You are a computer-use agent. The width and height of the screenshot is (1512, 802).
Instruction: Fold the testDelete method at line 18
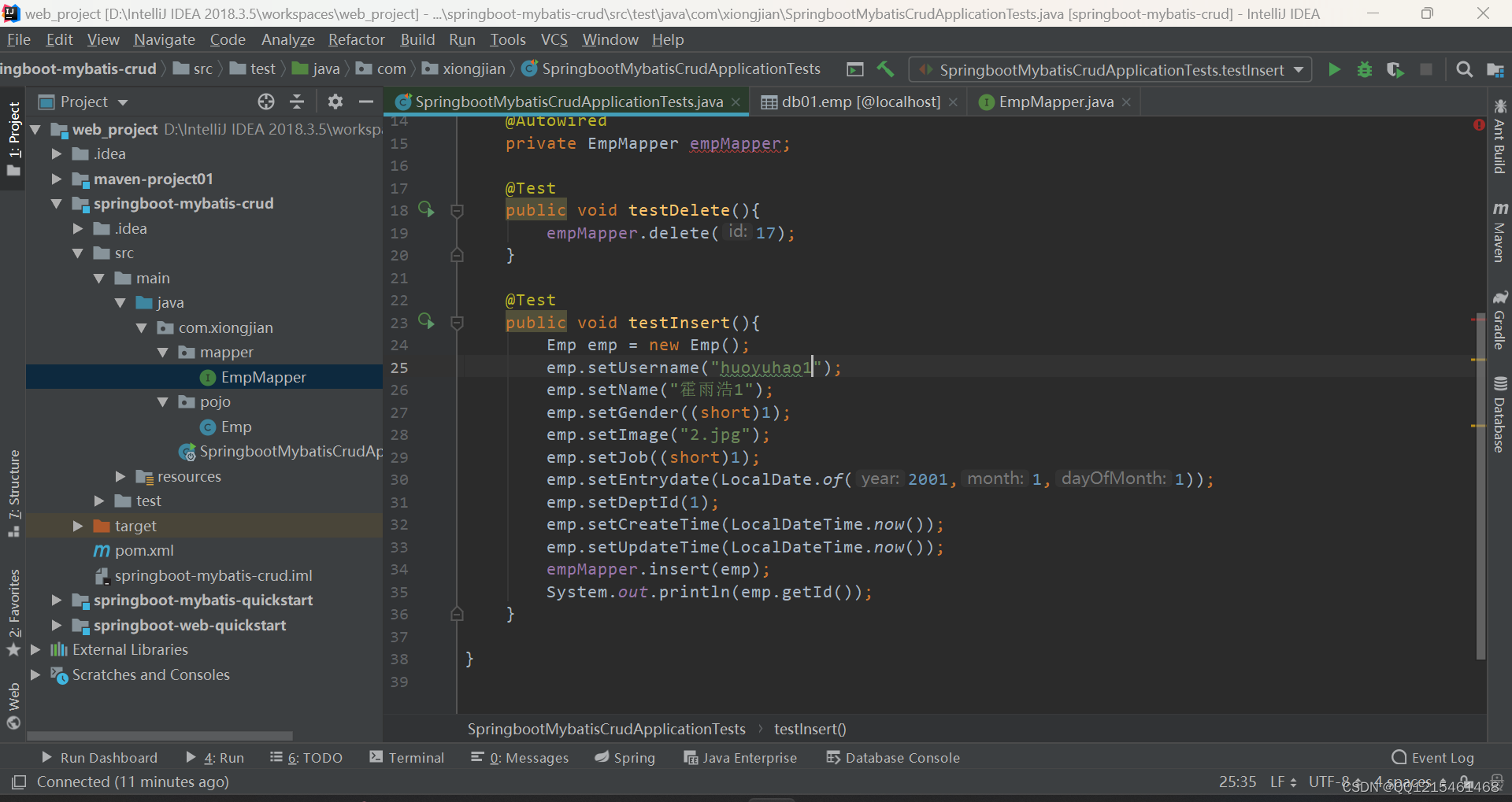coord(457,210)
